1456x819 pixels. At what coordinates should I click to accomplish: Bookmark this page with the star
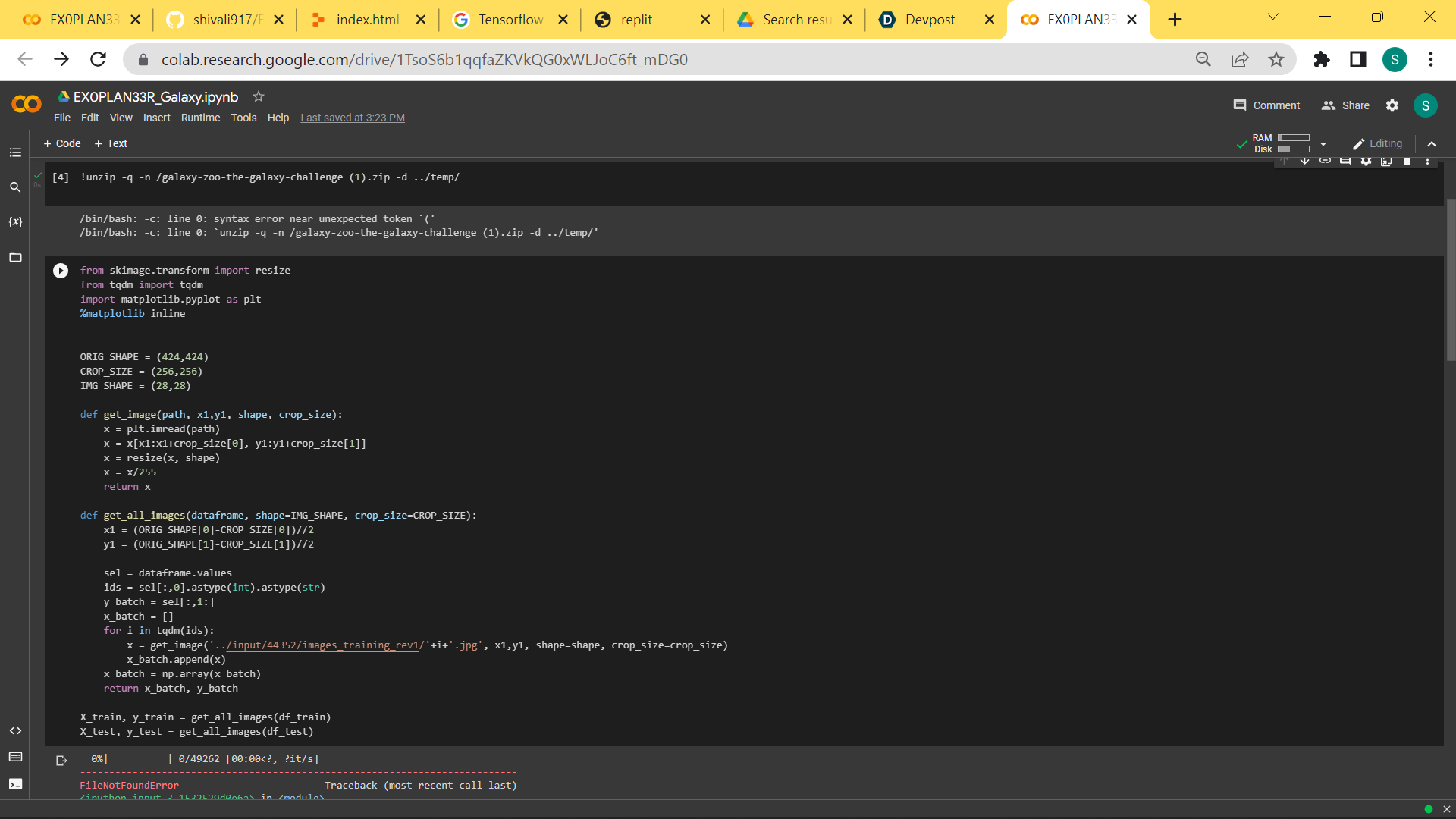tap(1276, 59)
